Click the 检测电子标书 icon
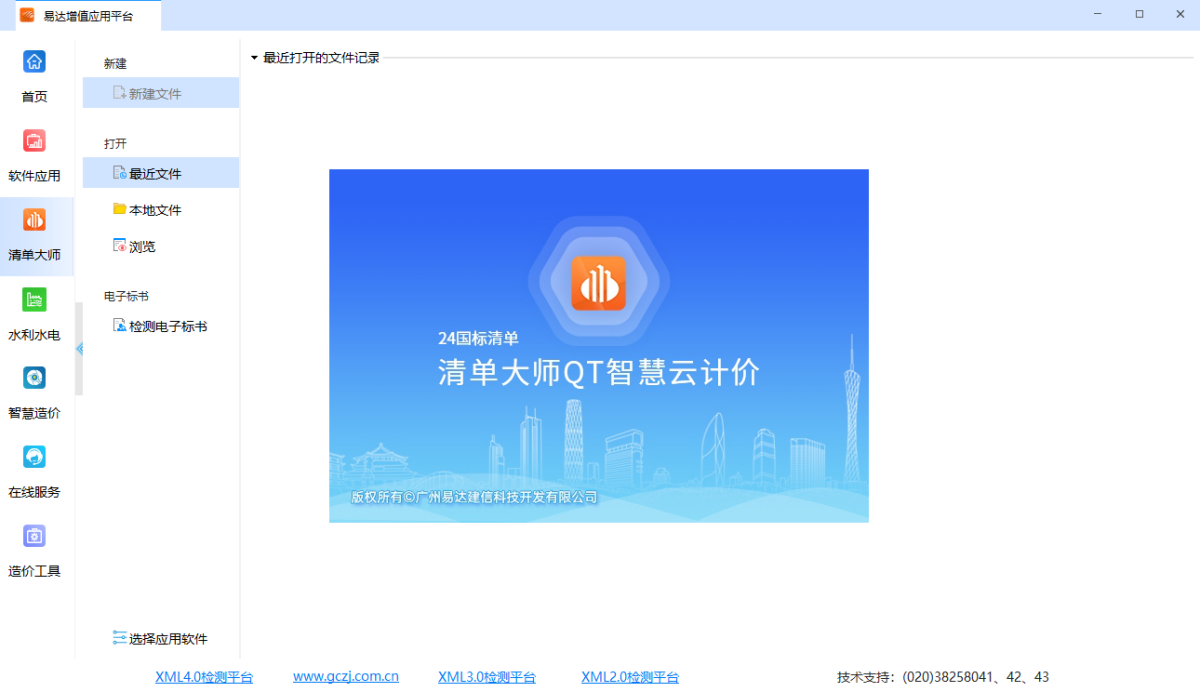The image size is (1200, 692). tap(120, 325)
